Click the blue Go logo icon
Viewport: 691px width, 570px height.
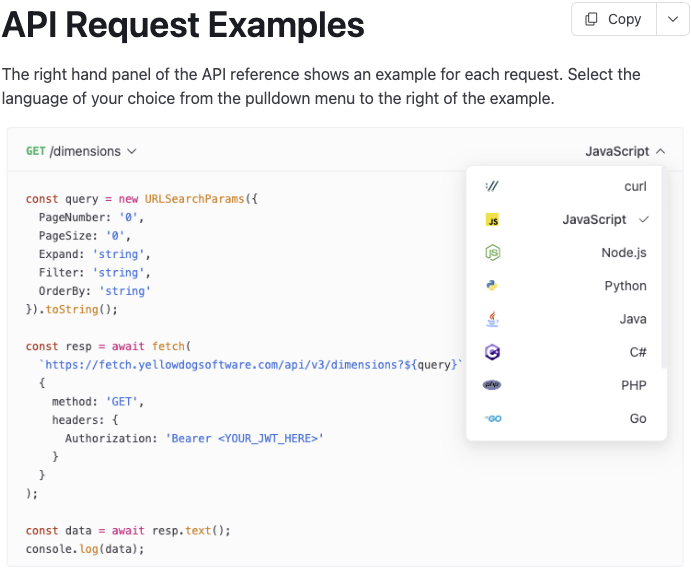click(493, 418)
